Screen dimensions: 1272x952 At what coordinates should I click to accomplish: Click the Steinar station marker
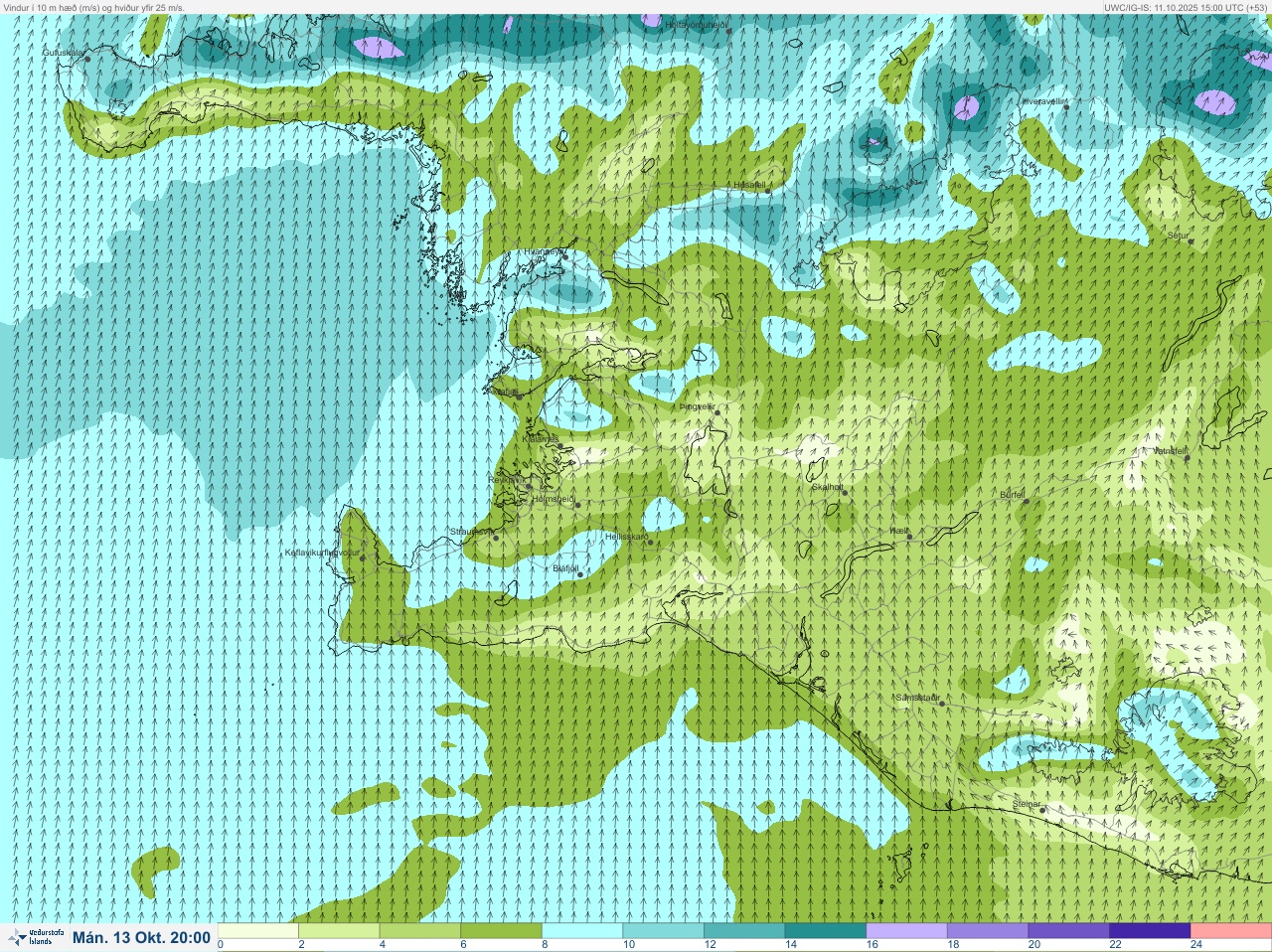(1042, 810)
